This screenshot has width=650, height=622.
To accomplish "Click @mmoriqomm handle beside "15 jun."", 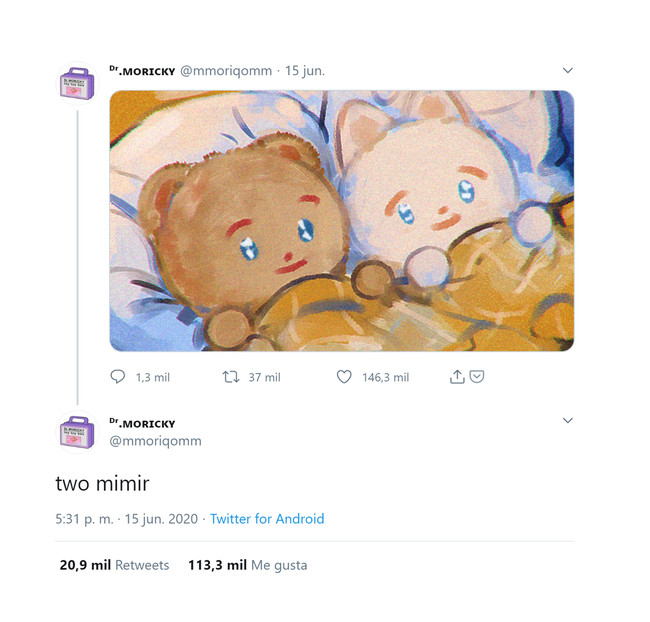I will [x=227, y=71].
